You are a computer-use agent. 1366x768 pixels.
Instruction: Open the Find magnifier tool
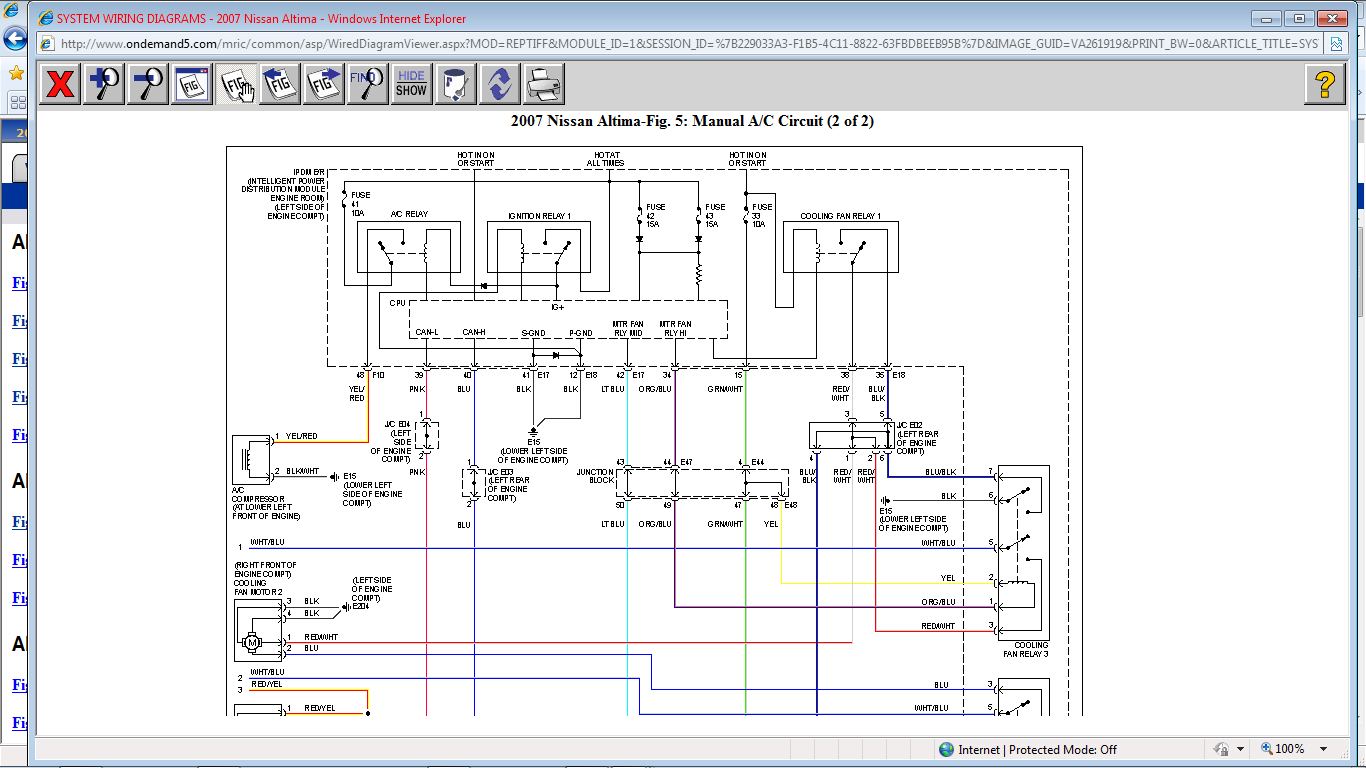click(367, 84)
